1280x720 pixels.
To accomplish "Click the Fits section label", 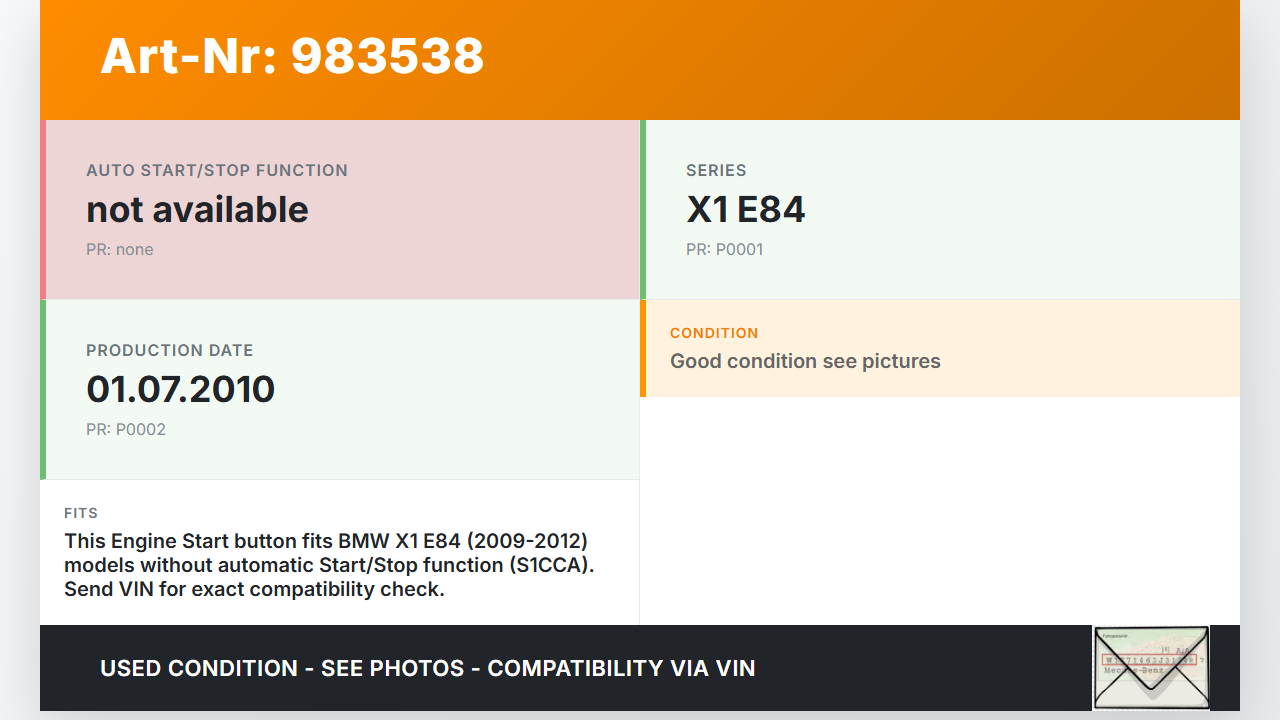I will pyautogui.click(x=81, y=513).
